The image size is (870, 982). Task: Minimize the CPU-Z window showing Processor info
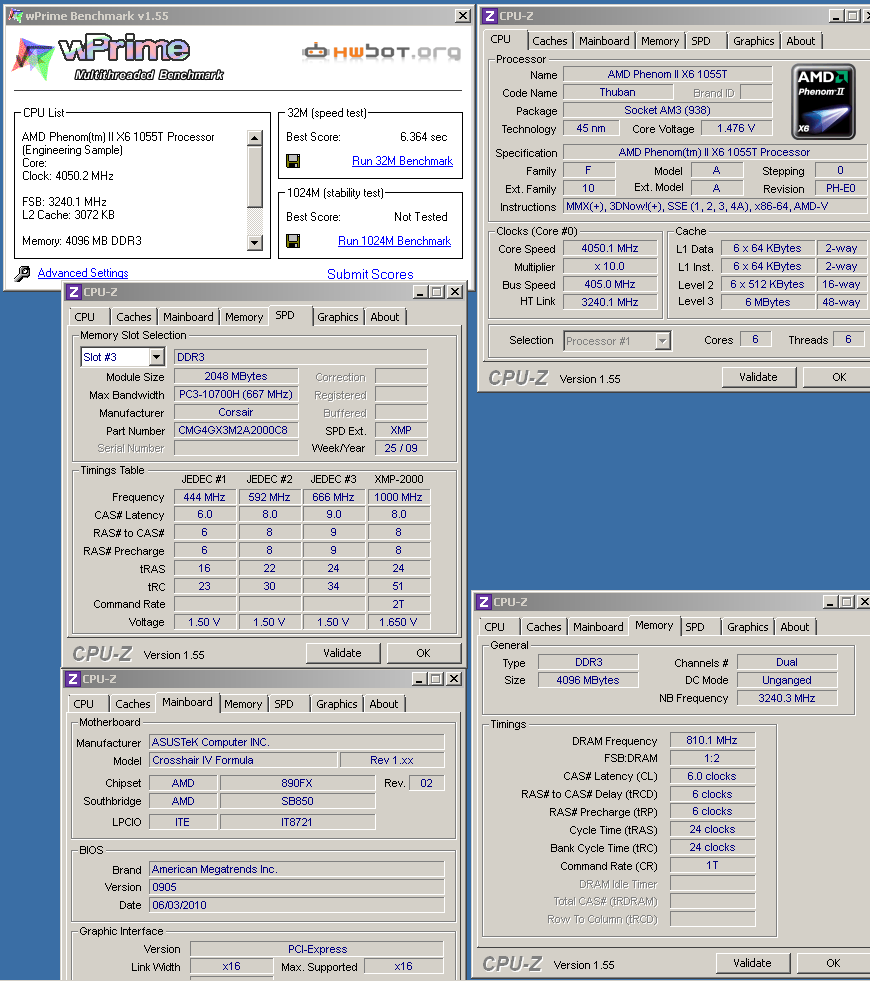coord(836,16)
